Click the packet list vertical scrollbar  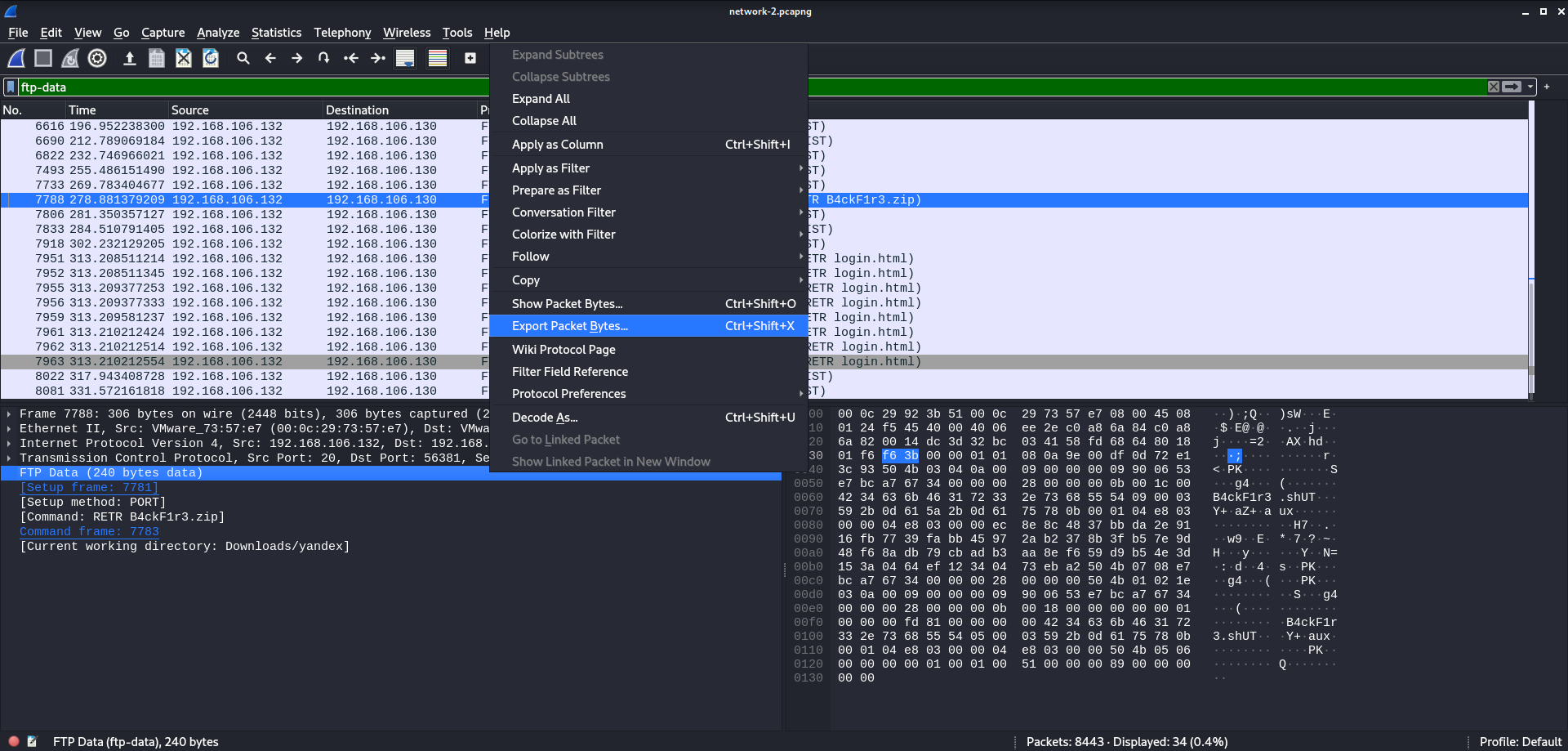tap(1531, 249)
